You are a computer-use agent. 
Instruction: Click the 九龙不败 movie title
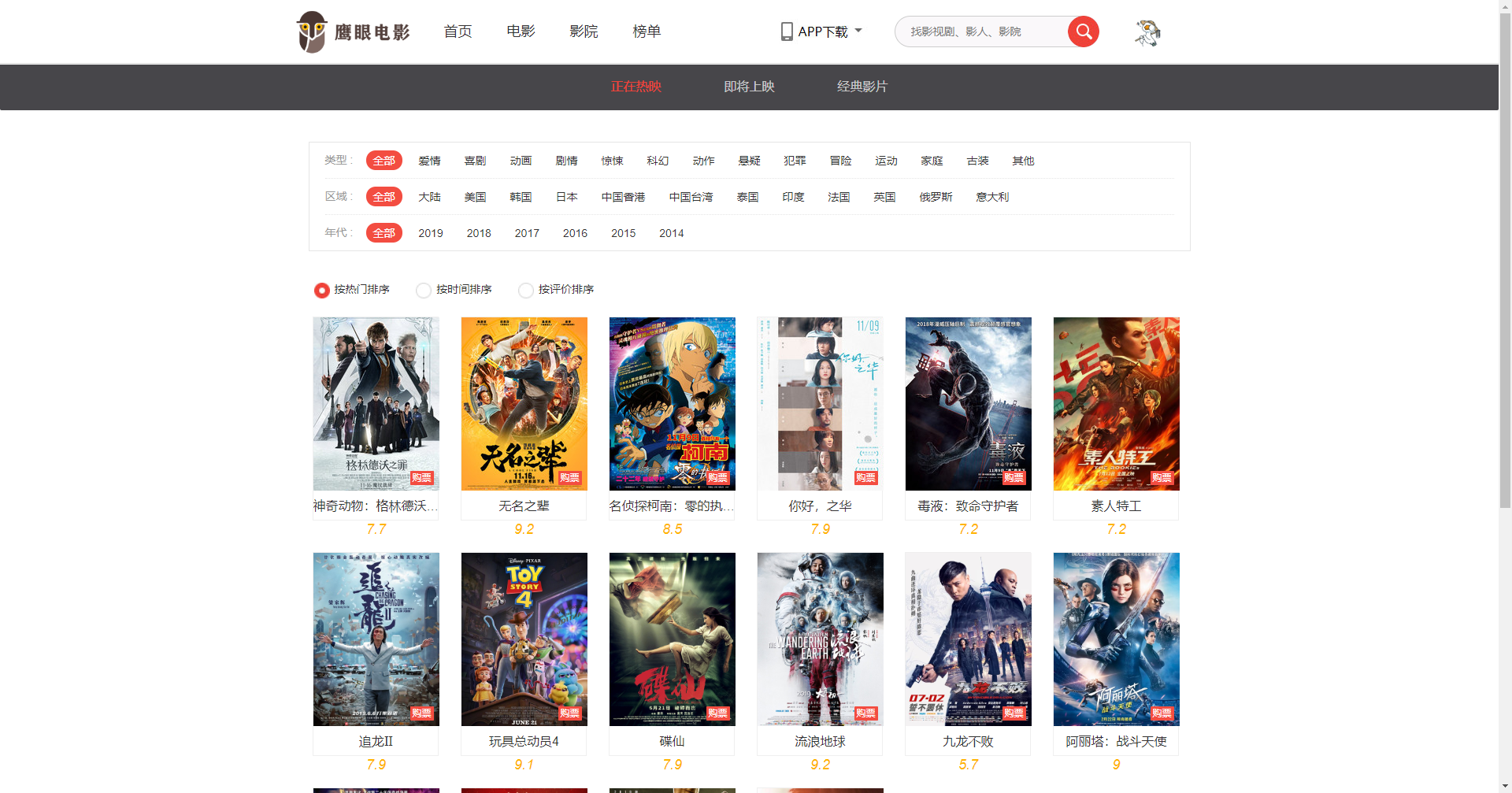tap(968, 742)
